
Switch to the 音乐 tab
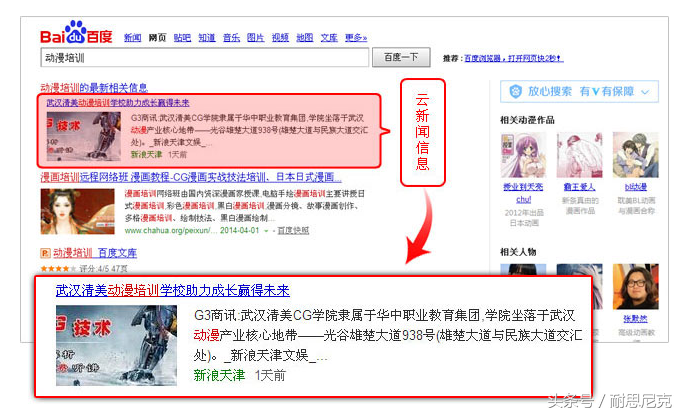(231, 38)
